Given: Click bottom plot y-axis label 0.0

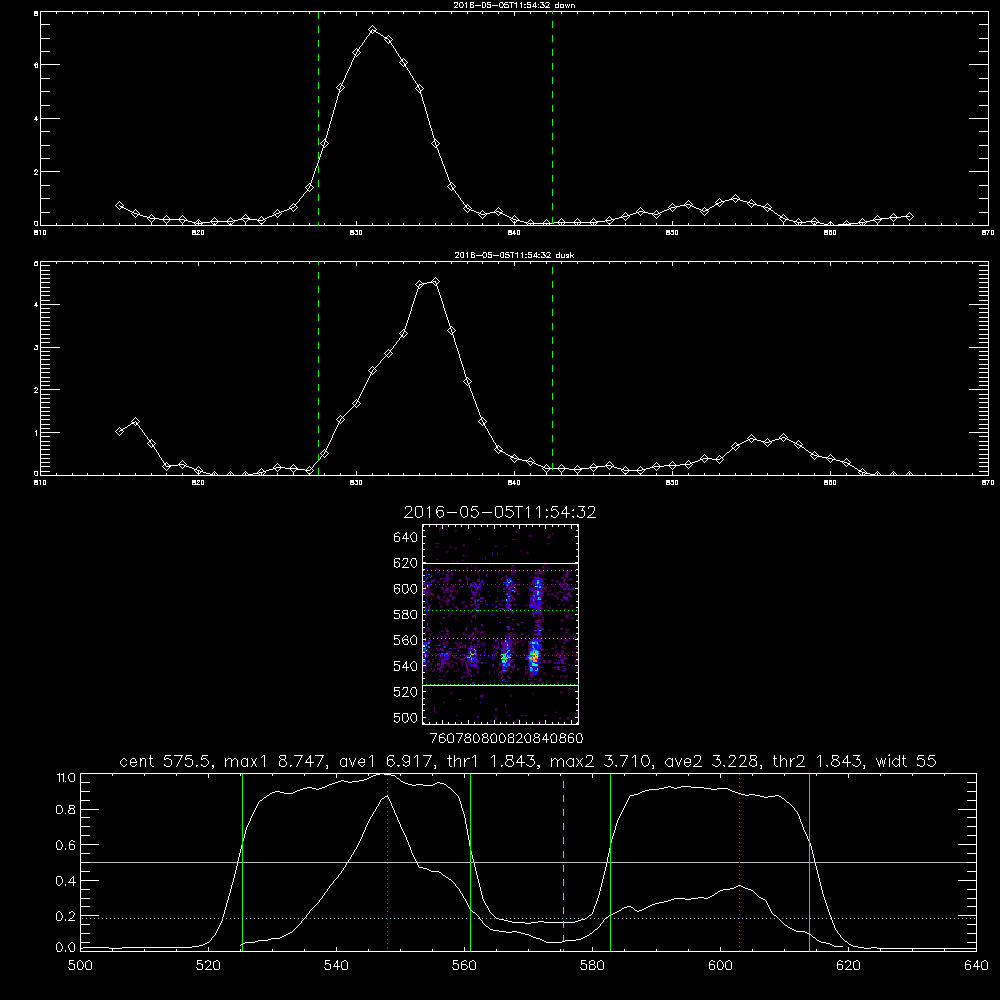Looking at the screenshot, I should point(65,948).
